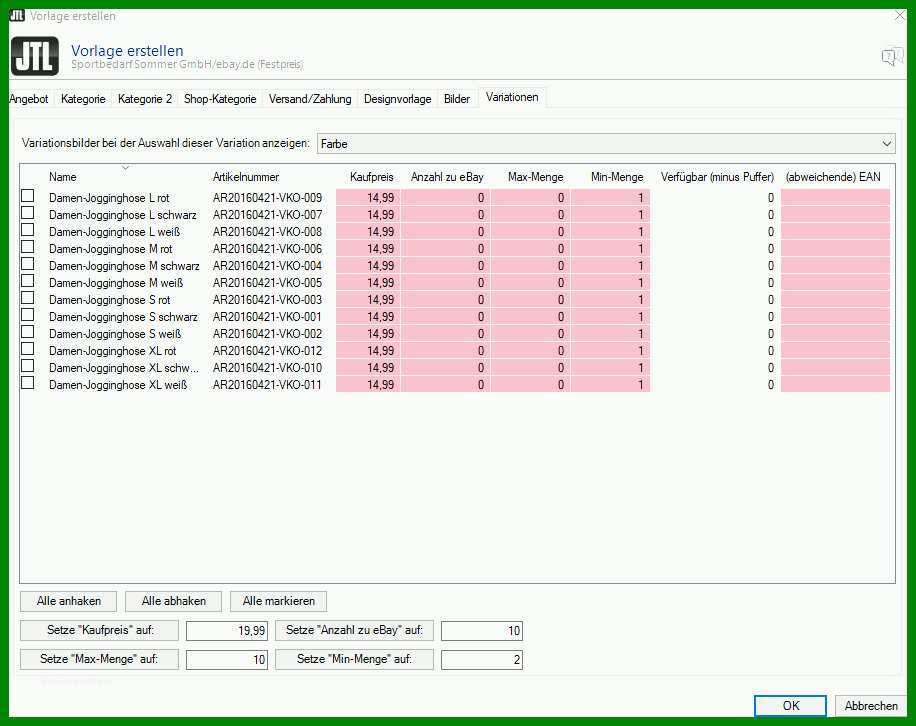This screenshot has width=916, height=726.
Task: Click the small JTL title bar icon
Action: [17, 15]
